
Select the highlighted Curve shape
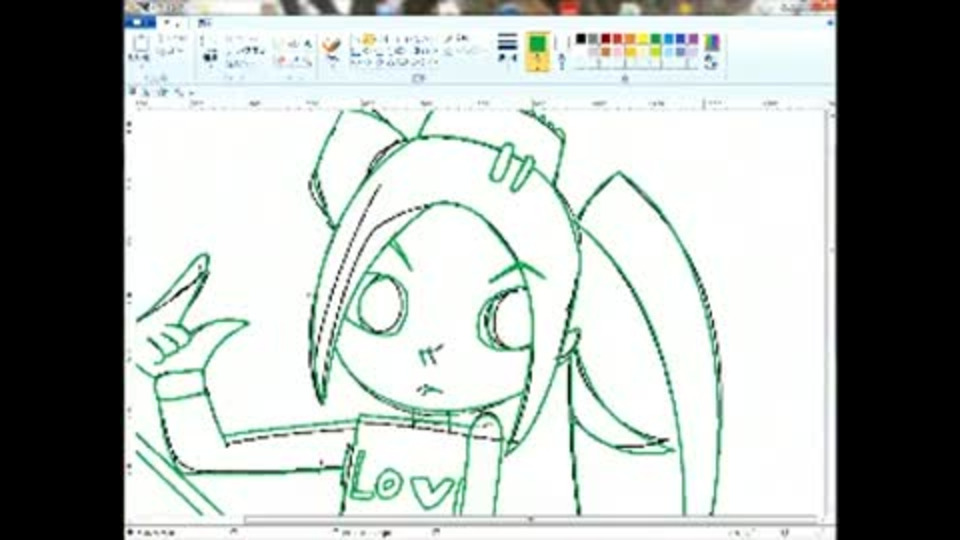coord(369,39)
